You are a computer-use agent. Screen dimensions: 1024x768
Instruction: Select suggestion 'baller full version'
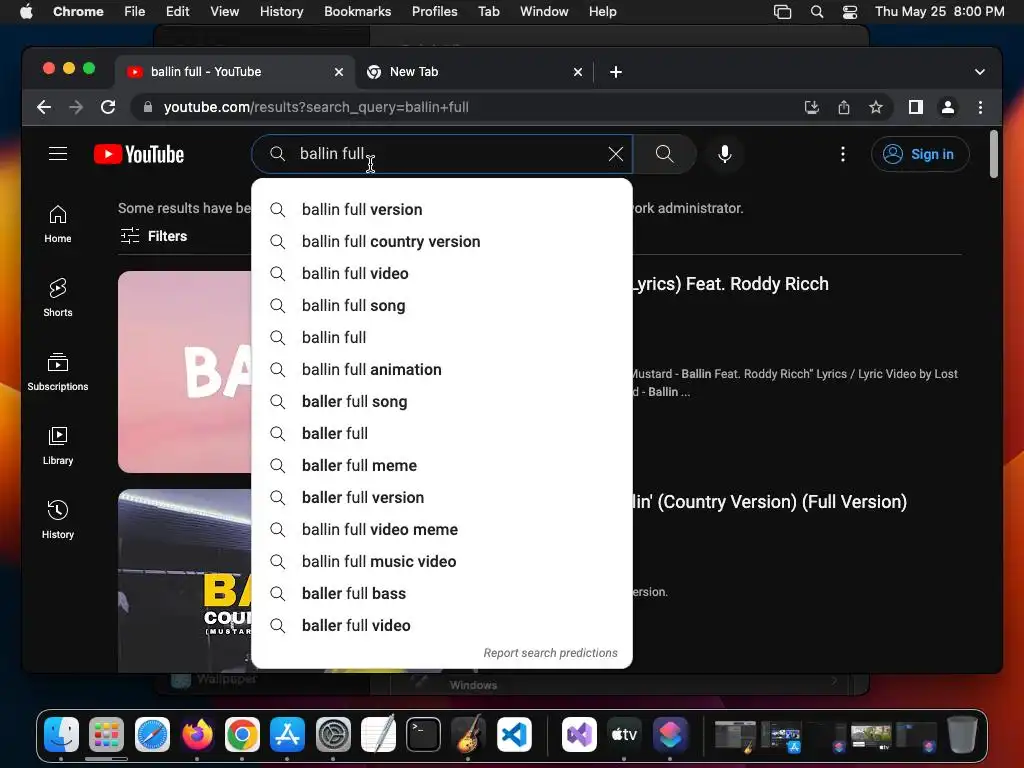pos(441,498)
